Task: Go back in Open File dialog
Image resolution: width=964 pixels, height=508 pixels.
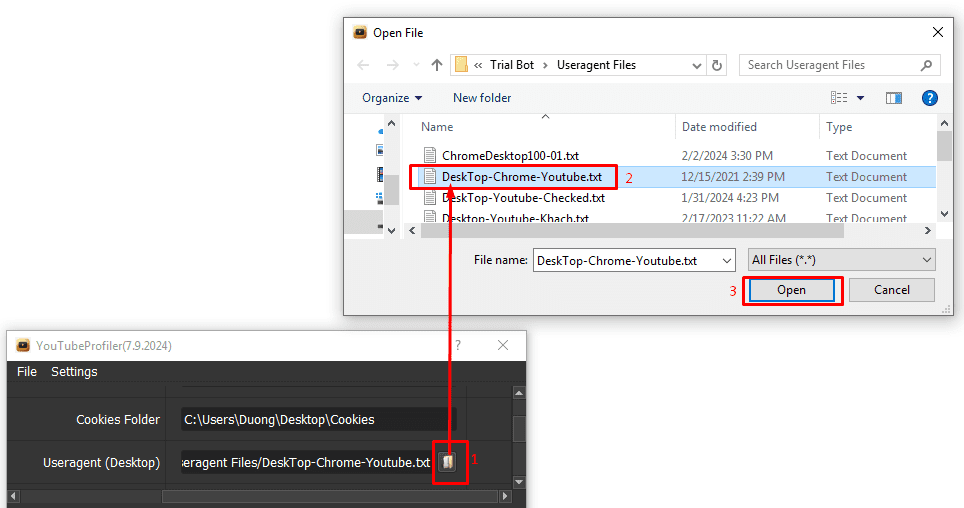Action: tap(363, 65)
